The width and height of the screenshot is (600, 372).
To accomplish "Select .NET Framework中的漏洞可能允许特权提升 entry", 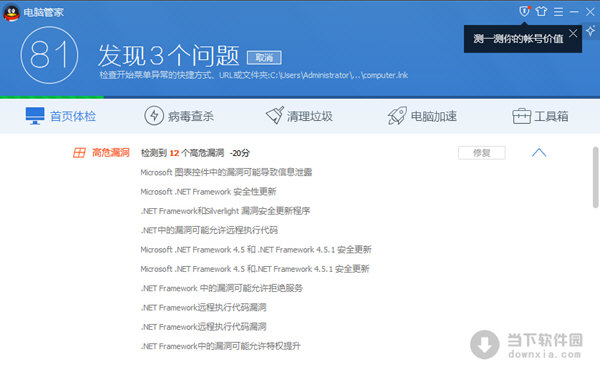I will point(220,346).
